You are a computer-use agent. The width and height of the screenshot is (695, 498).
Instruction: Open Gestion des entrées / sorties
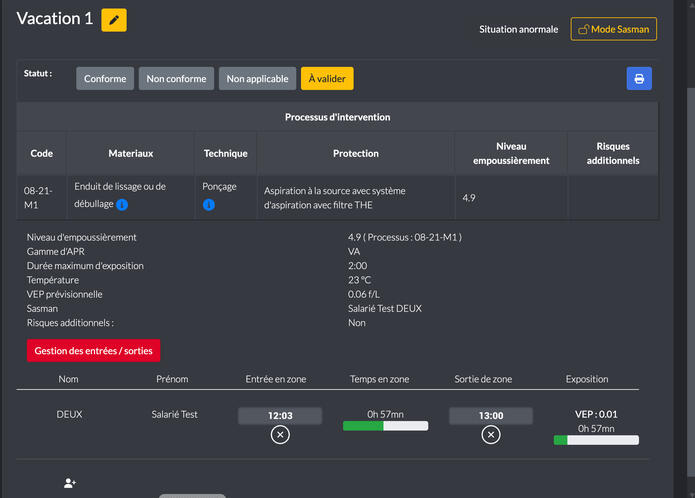[93, 351]
